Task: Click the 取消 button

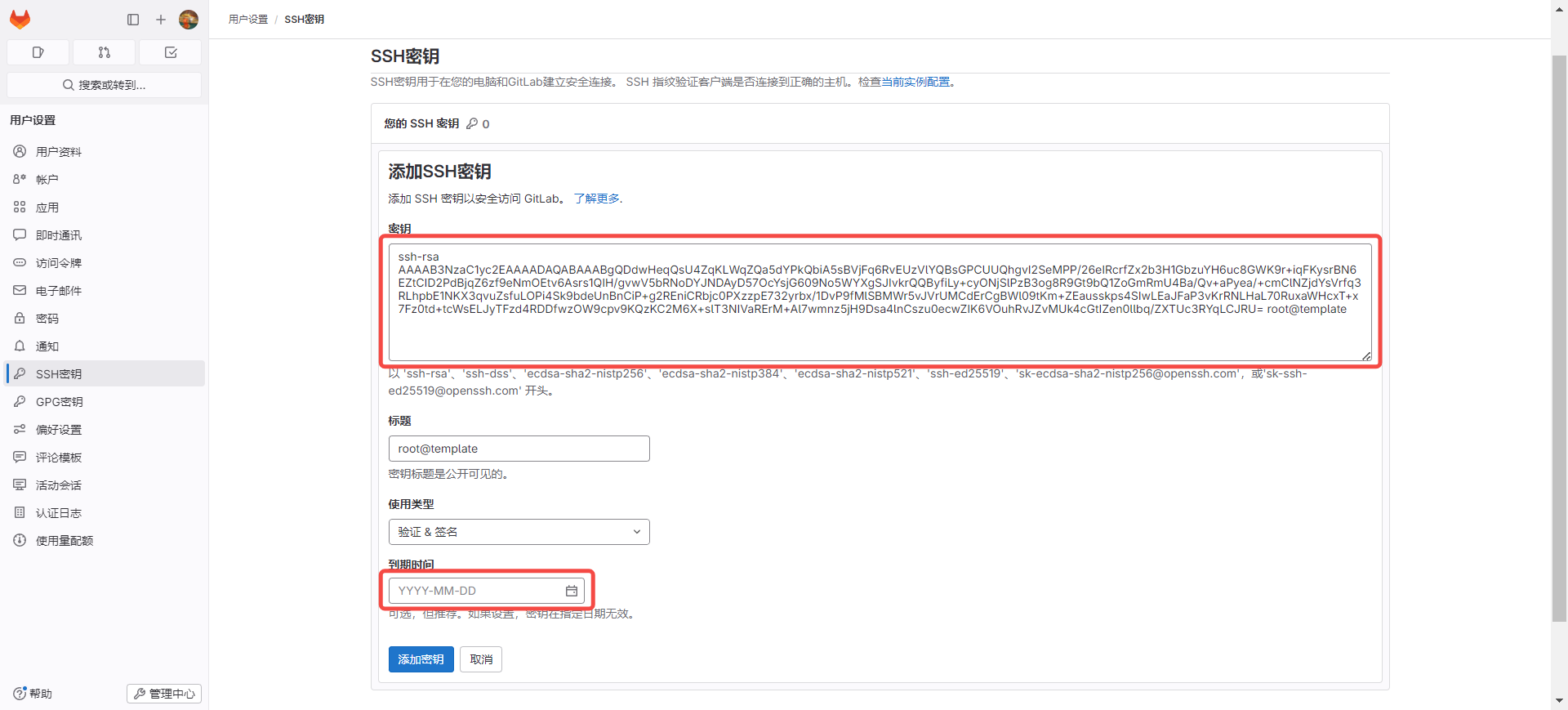Action: pos(481,659)
